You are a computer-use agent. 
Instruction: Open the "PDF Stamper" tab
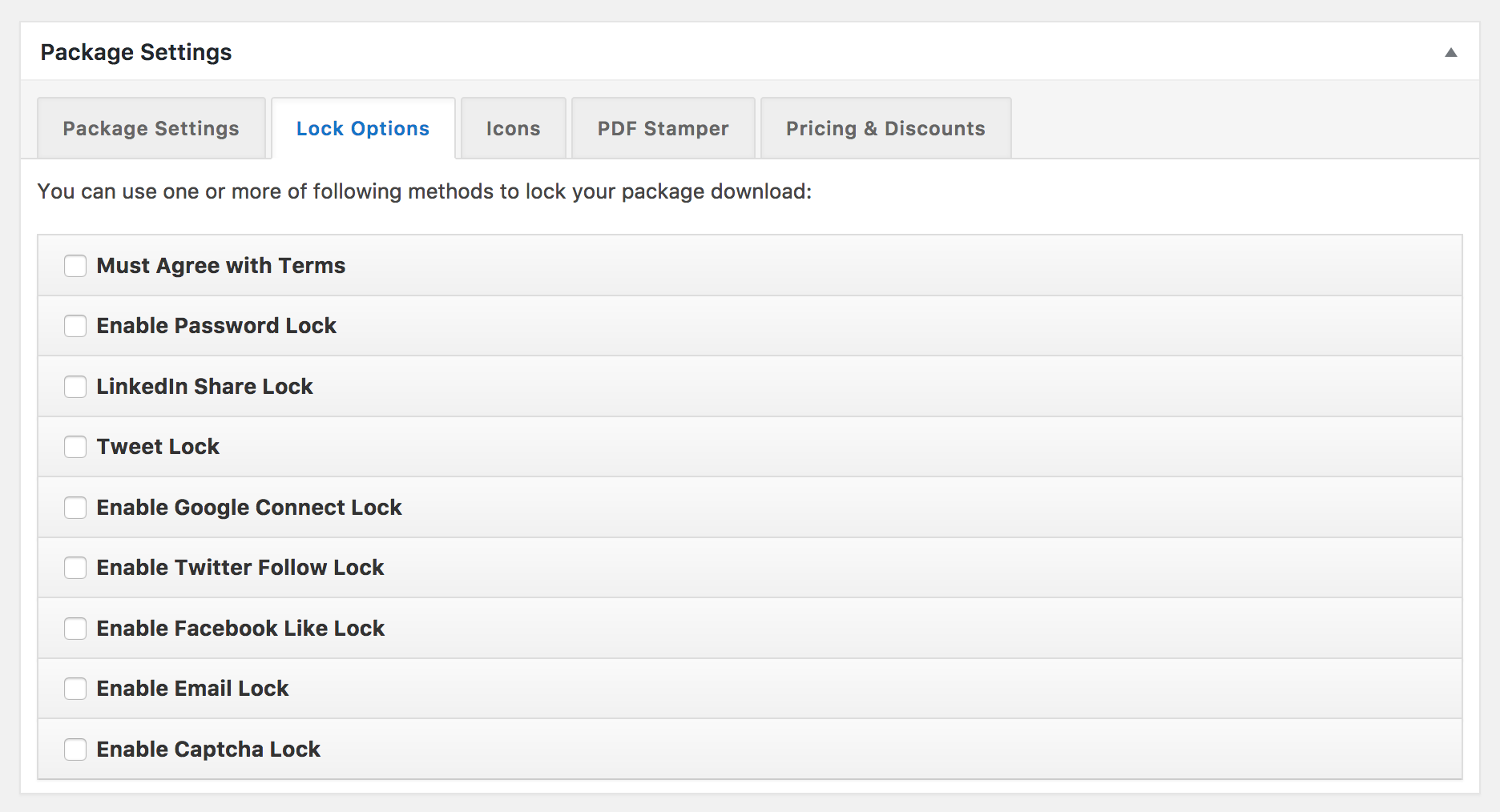pos(662,128)
